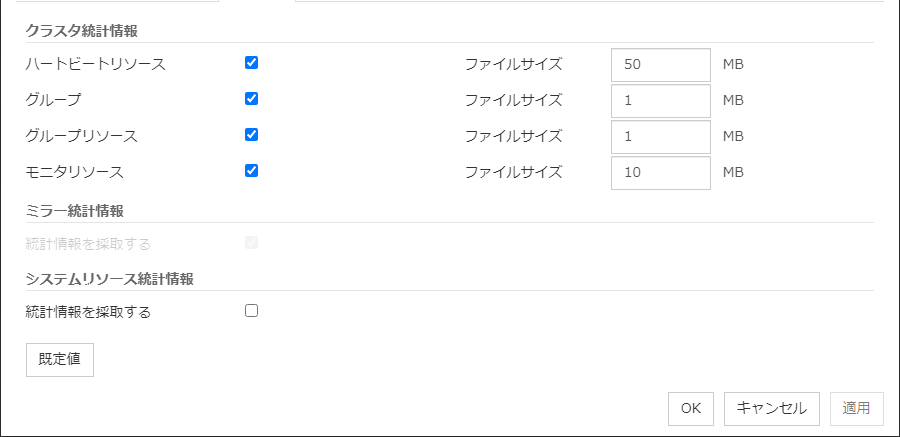900x437 pixels.
Task: Uncheck the グループ statistics checkbox
Action: pyautogui.click(x=251, y=99)
